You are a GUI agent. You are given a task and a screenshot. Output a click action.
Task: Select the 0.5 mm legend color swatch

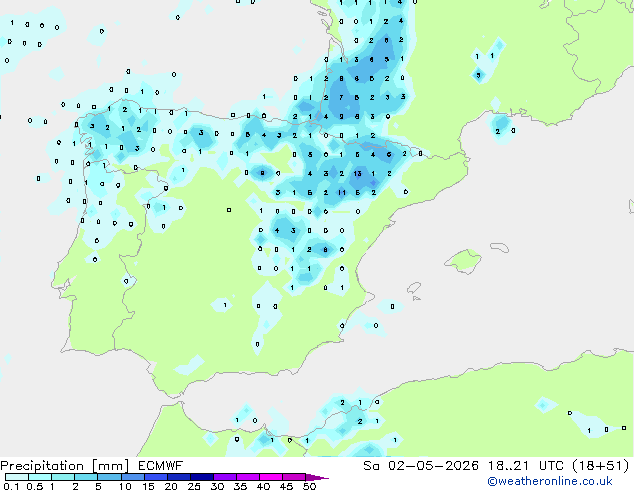pos(40,477)
